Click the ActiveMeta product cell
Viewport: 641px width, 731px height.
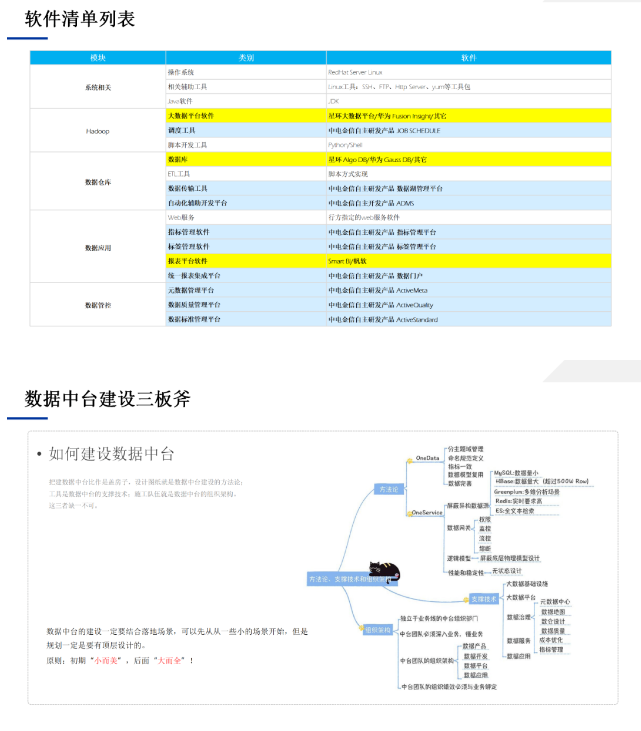tap(469, 290)
